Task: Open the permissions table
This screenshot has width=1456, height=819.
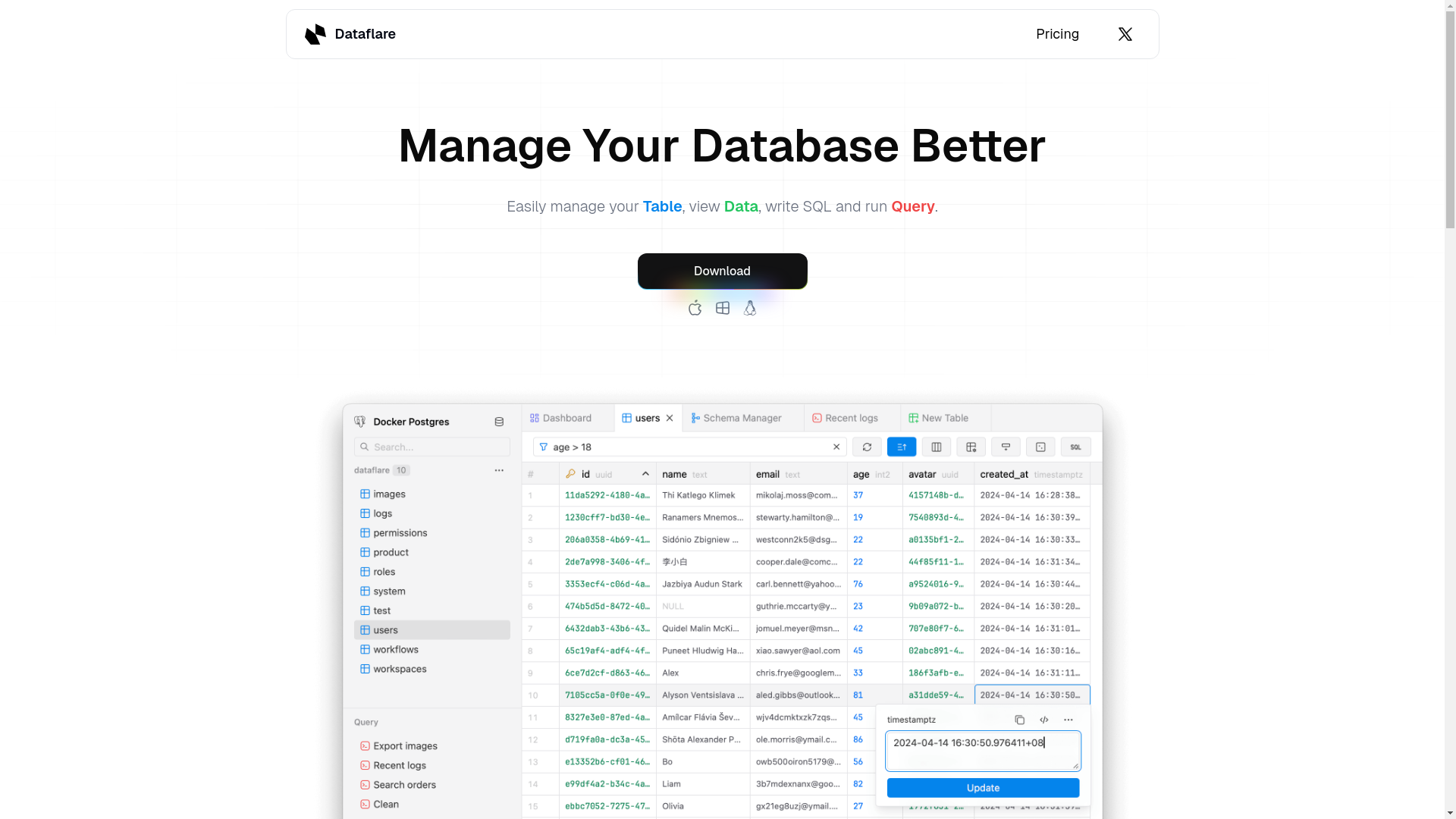Action: coord(431,533)
